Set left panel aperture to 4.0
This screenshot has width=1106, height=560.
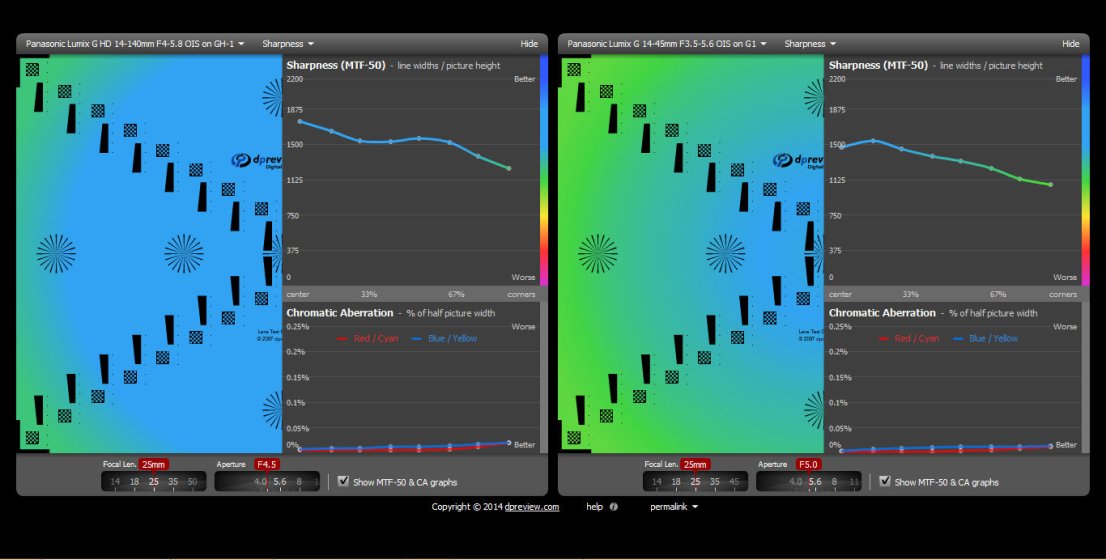point(260,482)
